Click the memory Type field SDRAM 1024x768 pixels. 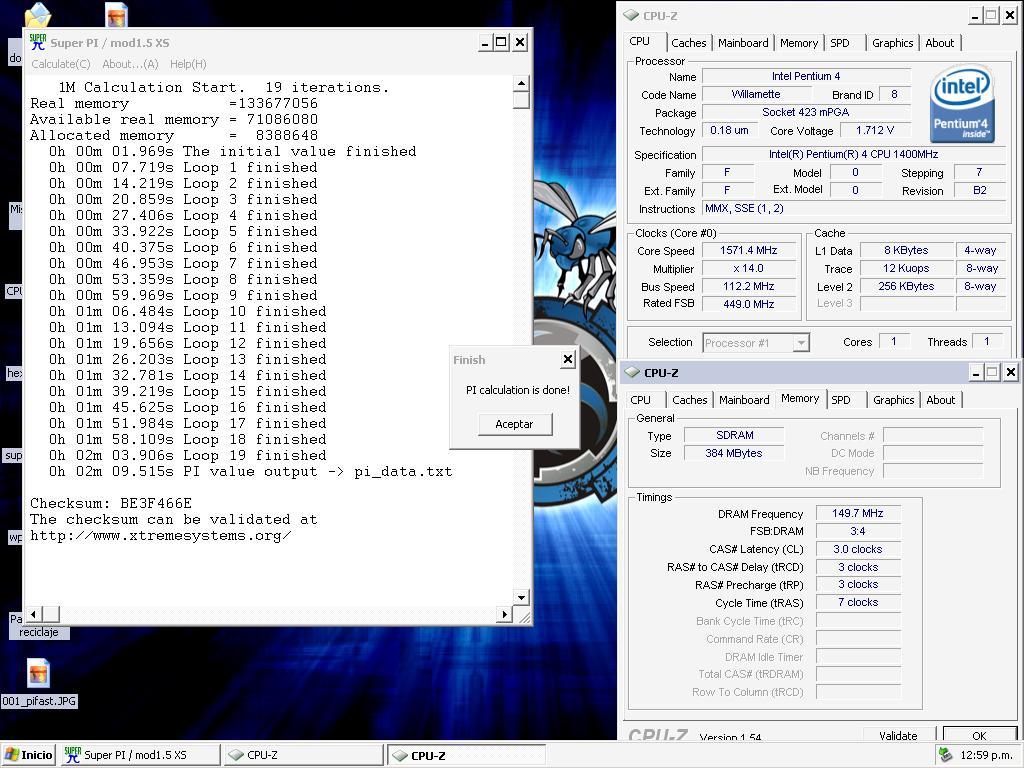[734, 435]
